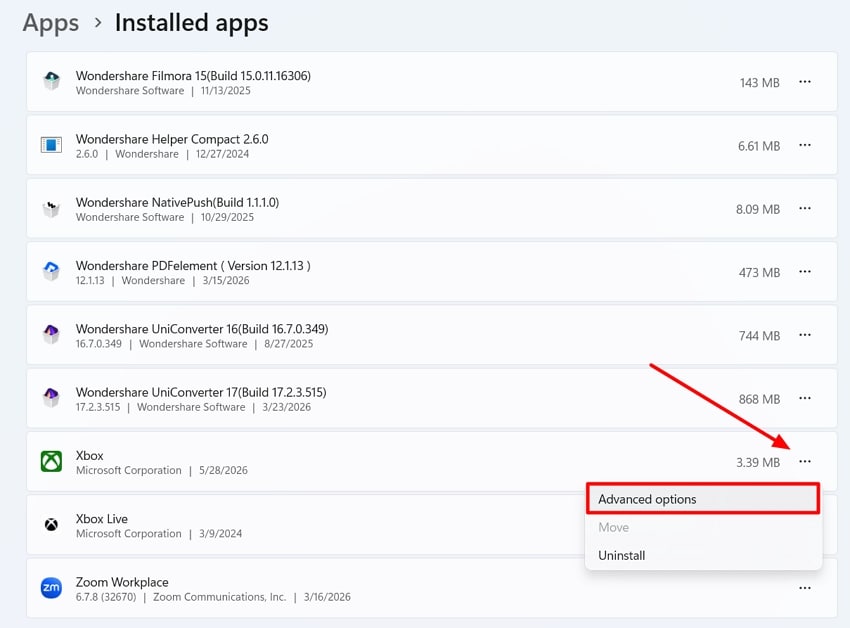This screenshot has height=628, width=850.
Task: Open more options for UniConverter 16
Action: click(805, 335)
